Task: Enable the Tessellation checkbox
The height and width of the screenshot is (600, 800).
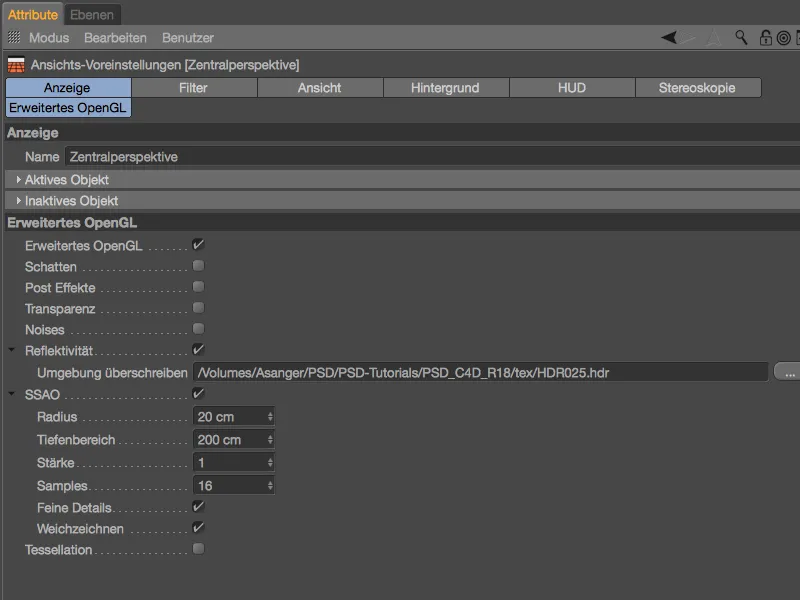Action: (x=198, y=549)
